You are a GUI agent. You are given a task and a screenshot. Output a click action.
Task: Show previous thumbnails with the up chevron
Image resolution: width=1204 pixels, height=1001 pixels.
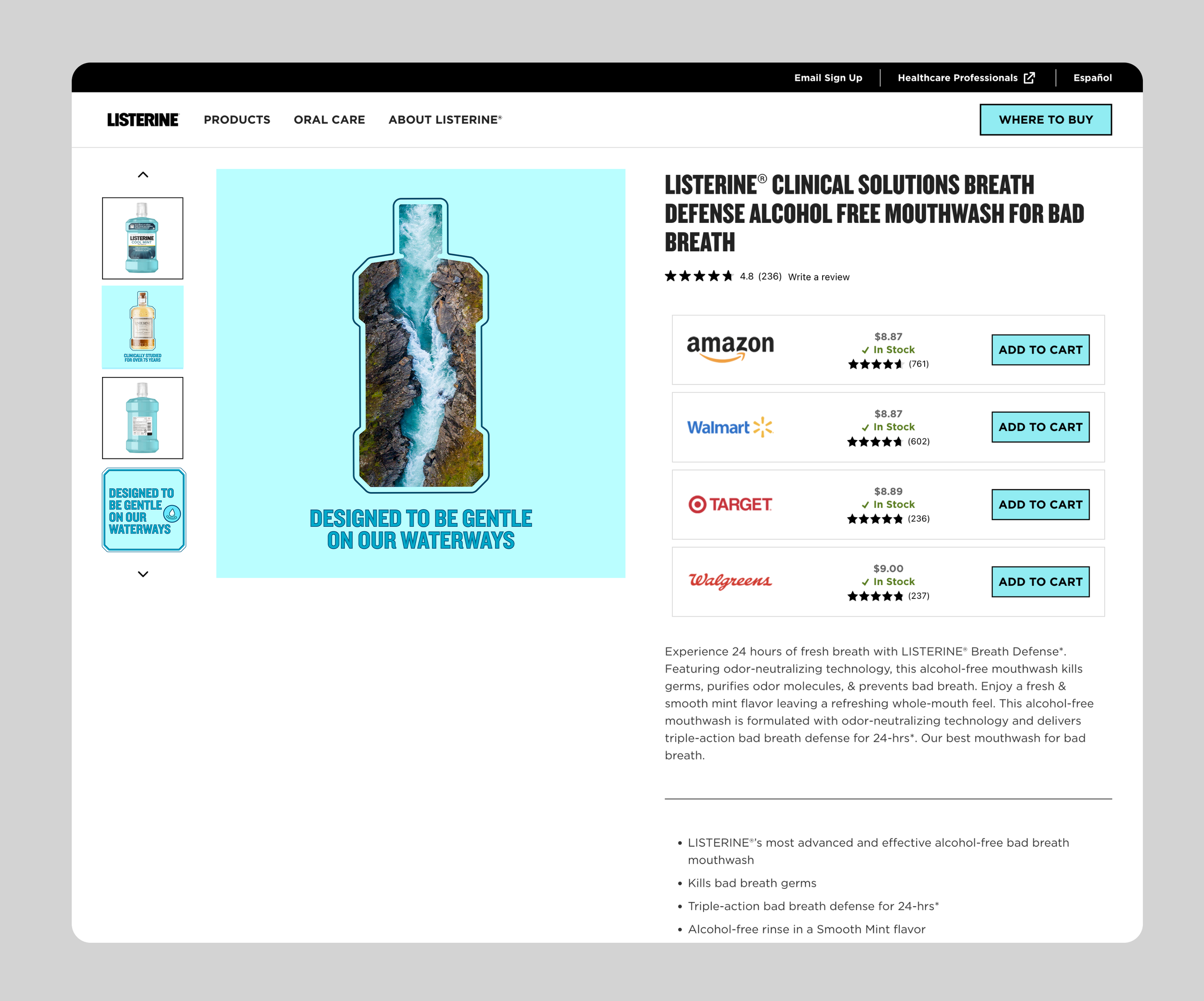pos(144,175)
